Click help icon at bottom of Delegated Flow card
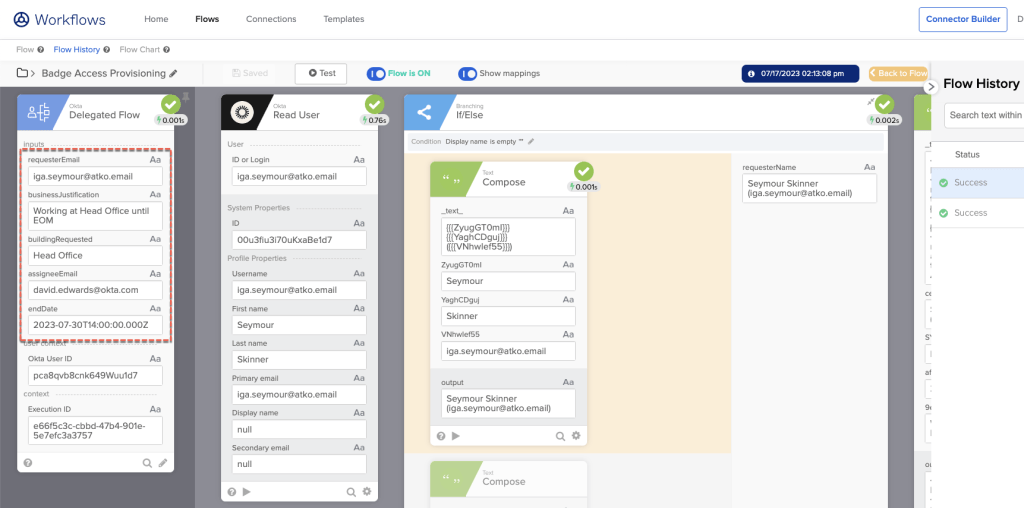Viewport: 1024px width, 508px height. pyautogui.click(x=28, y=463)
